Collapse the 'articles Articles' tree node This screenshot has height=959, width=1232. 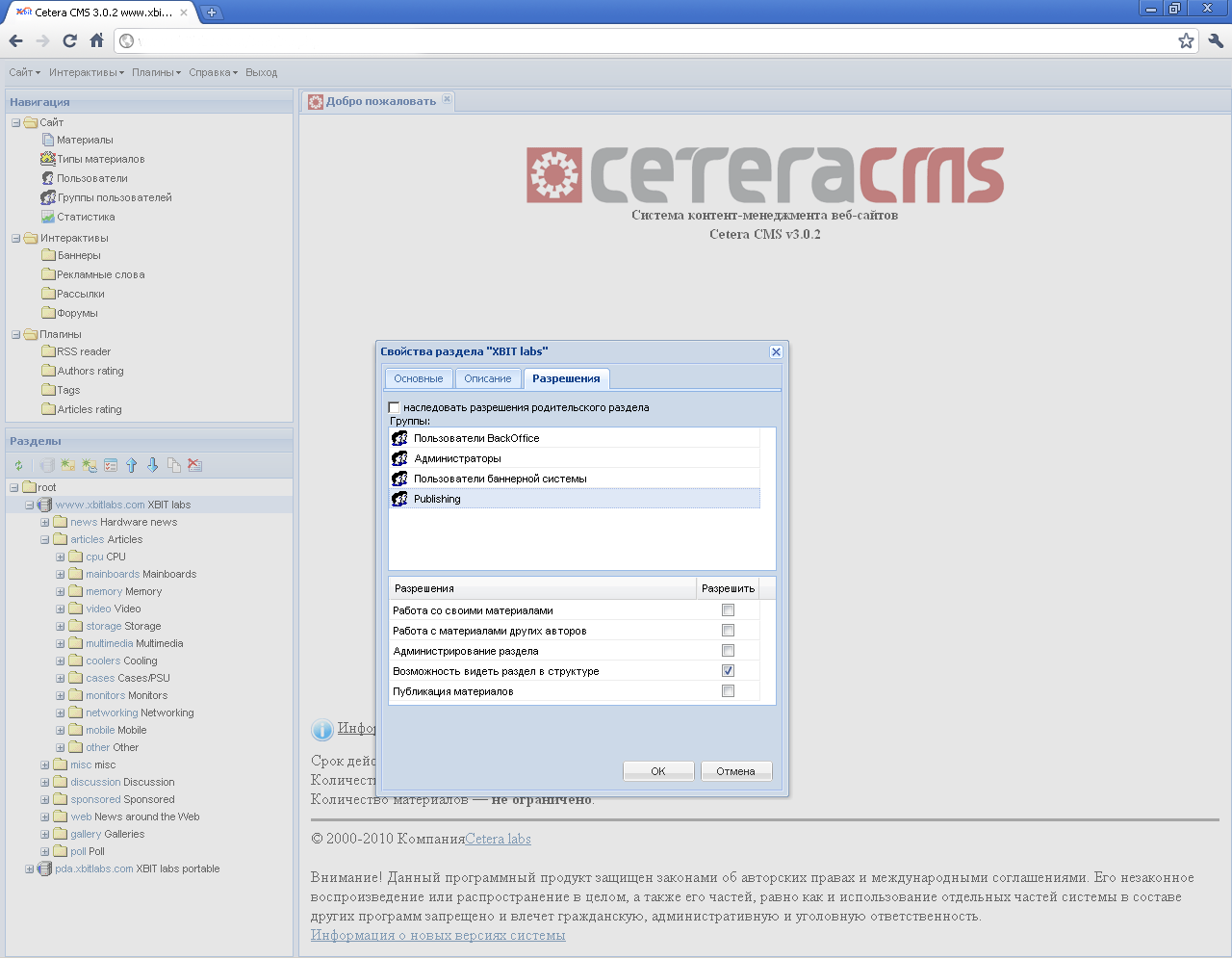44,540
